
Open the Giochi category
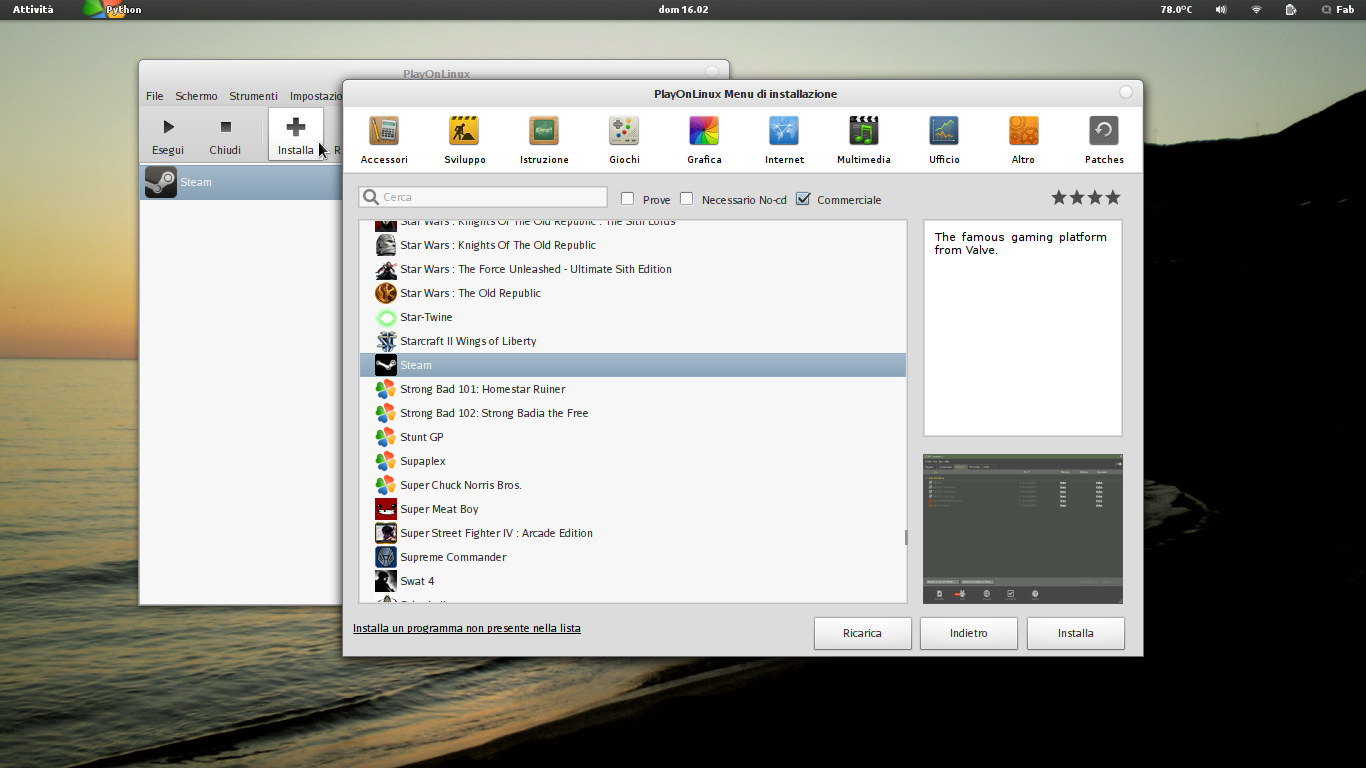click(x=624, y=140)
